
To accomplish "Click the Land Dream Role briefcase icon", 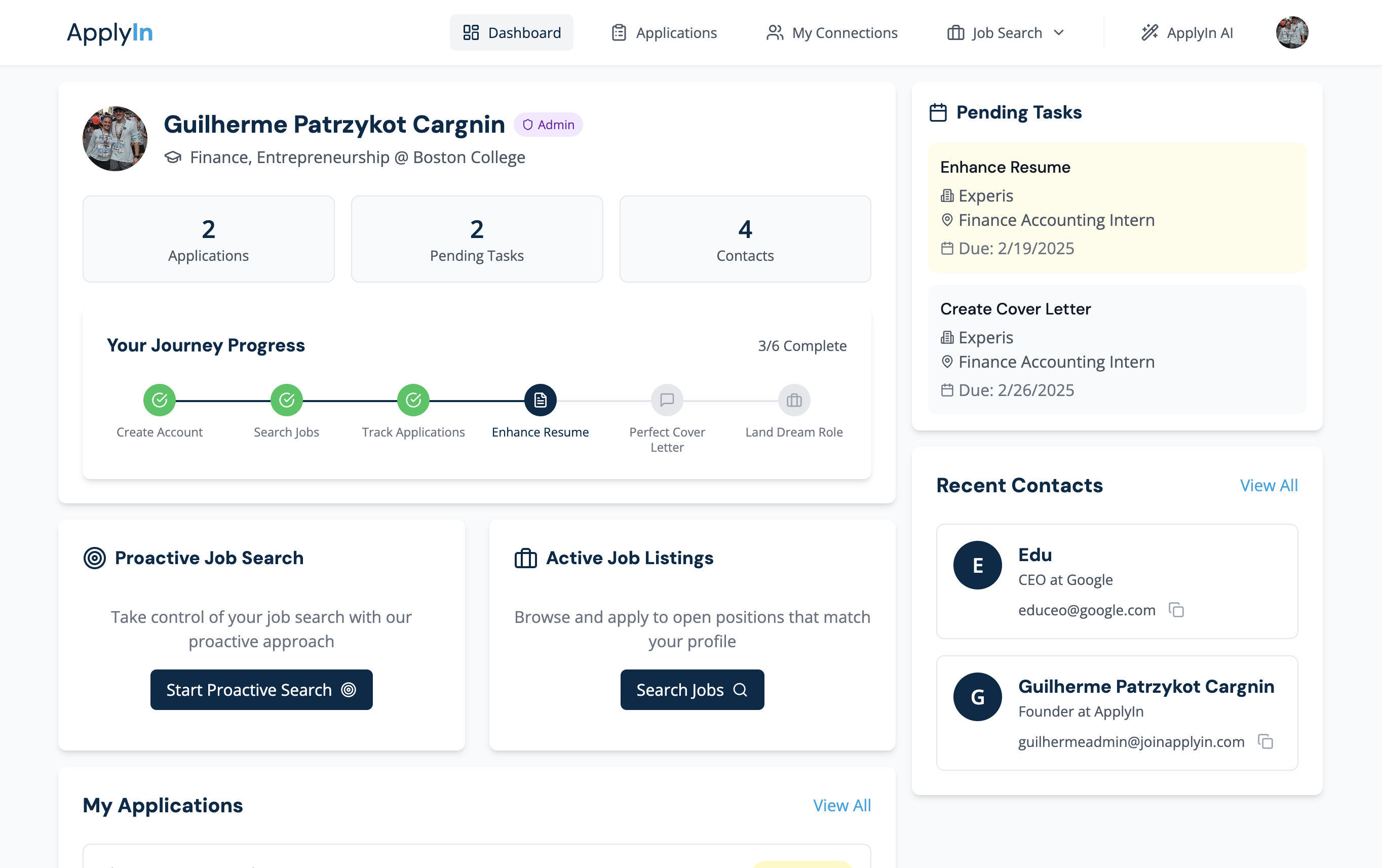I will (793, 400).
